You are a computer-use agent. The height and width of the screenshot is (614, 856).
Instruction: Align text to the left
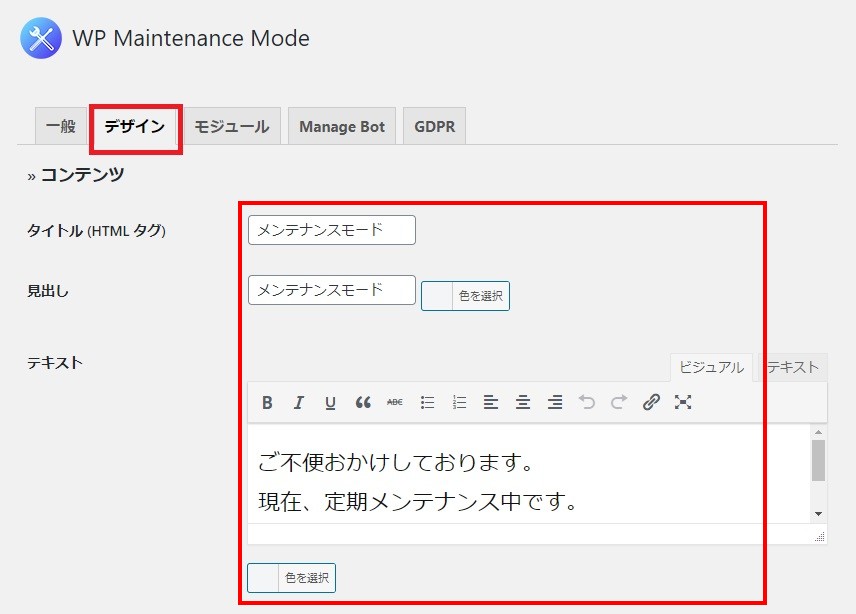click(491, 403)
